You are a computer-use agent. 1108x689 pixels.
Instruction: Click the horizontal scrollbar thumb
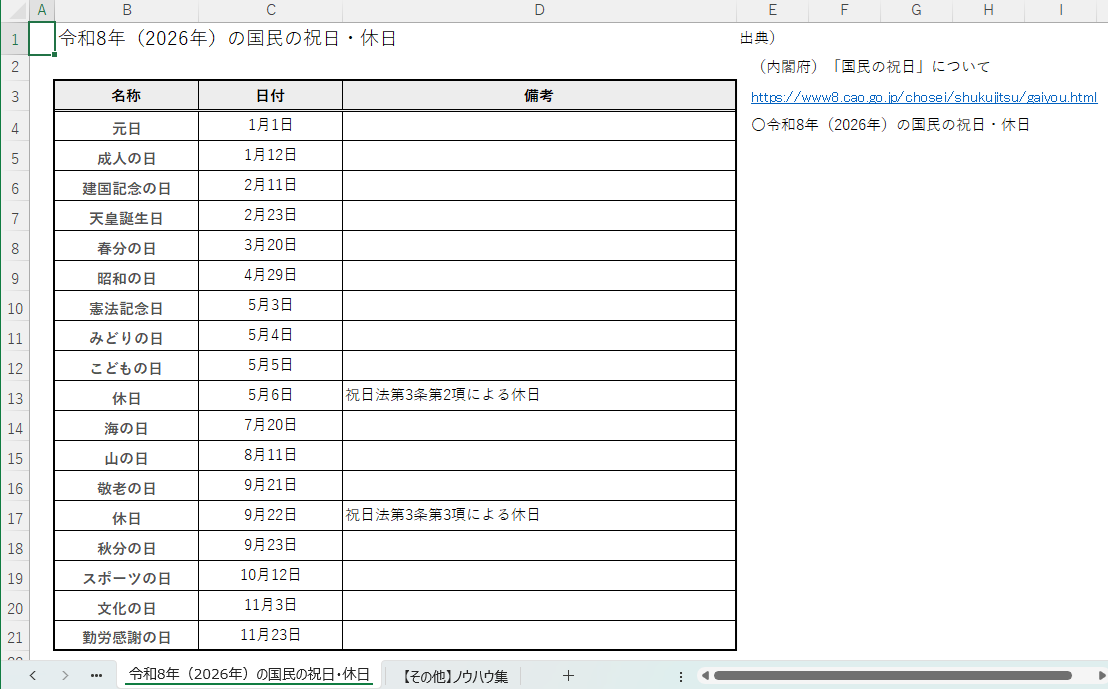[890, 676]
